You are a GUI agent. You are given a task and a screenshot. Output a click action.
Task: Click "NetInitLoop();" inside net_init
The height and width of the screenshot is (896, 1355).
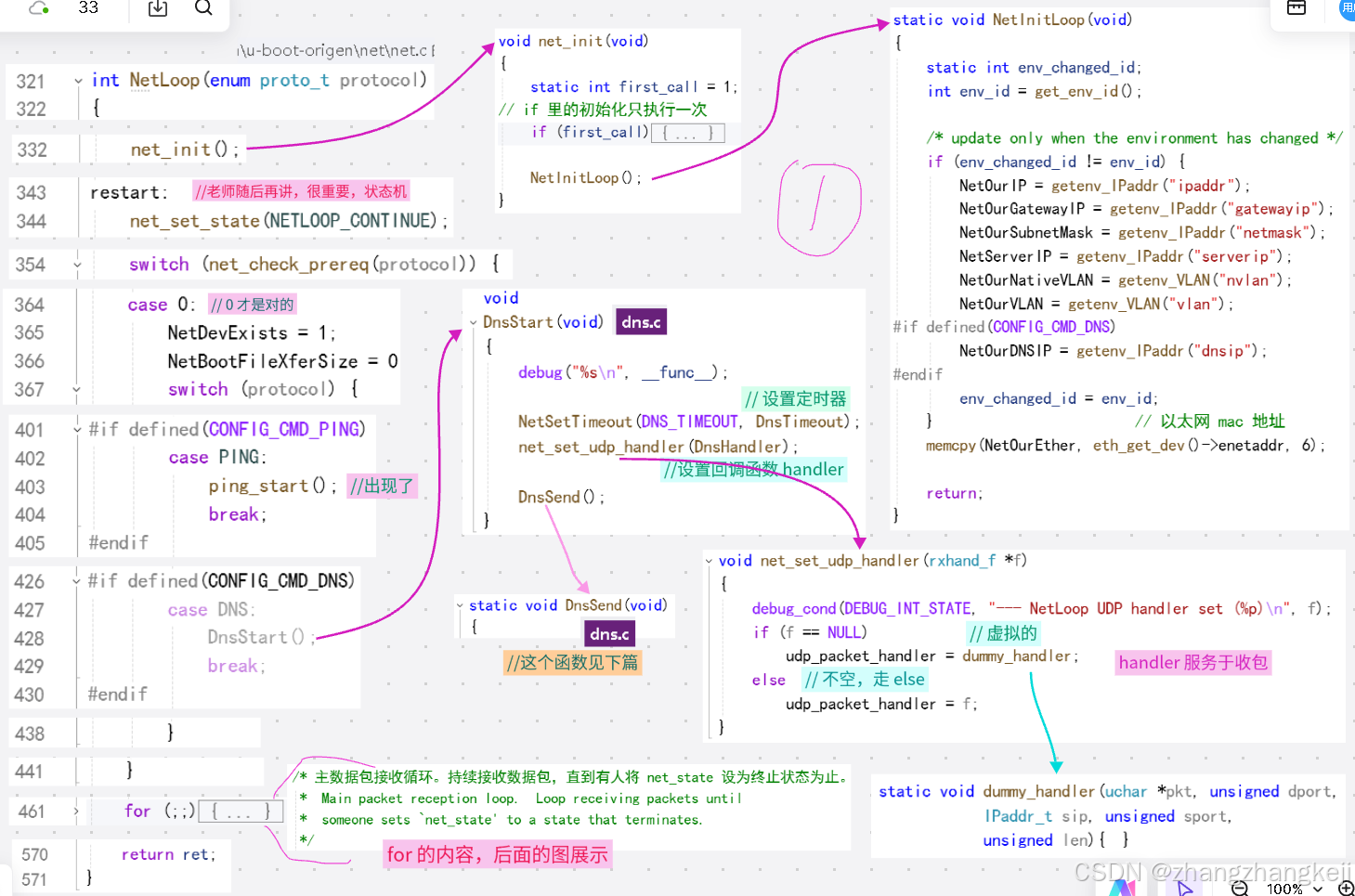585,177
